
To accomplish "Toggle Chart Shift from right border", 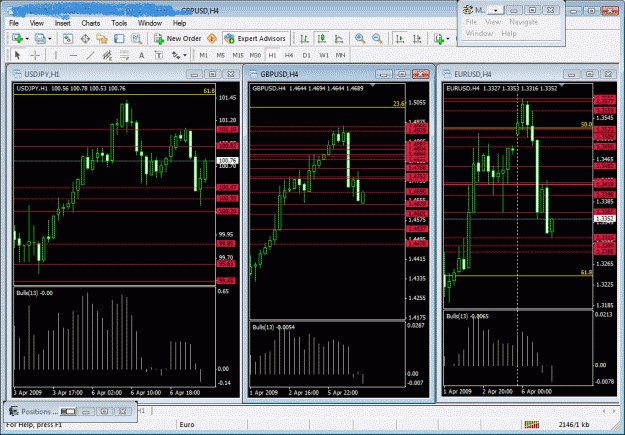I will (x=417, y=39).
